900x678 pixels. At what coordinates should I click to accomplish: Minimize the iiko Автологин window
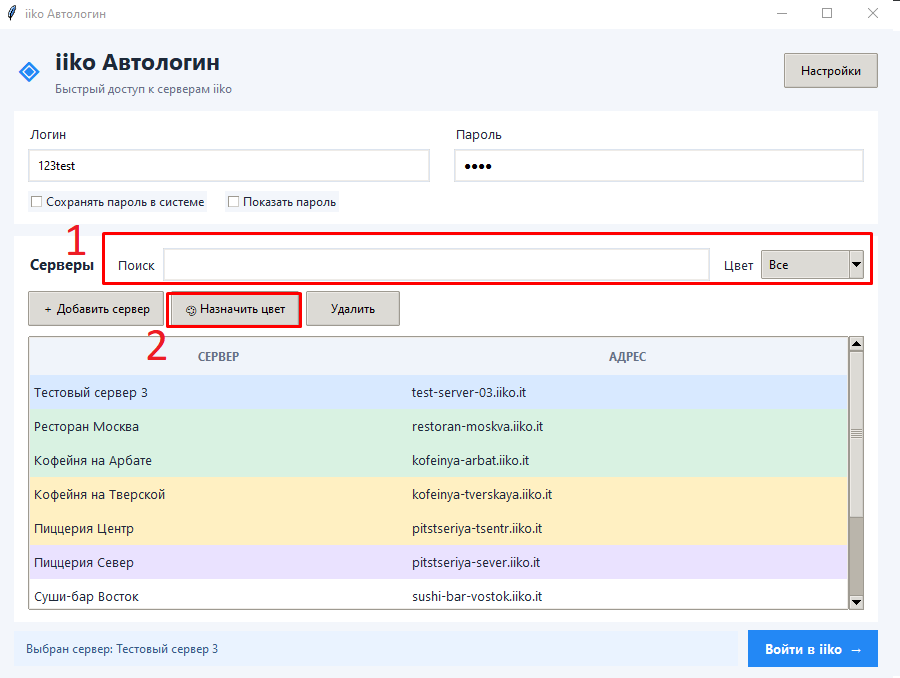pos(782,13)
